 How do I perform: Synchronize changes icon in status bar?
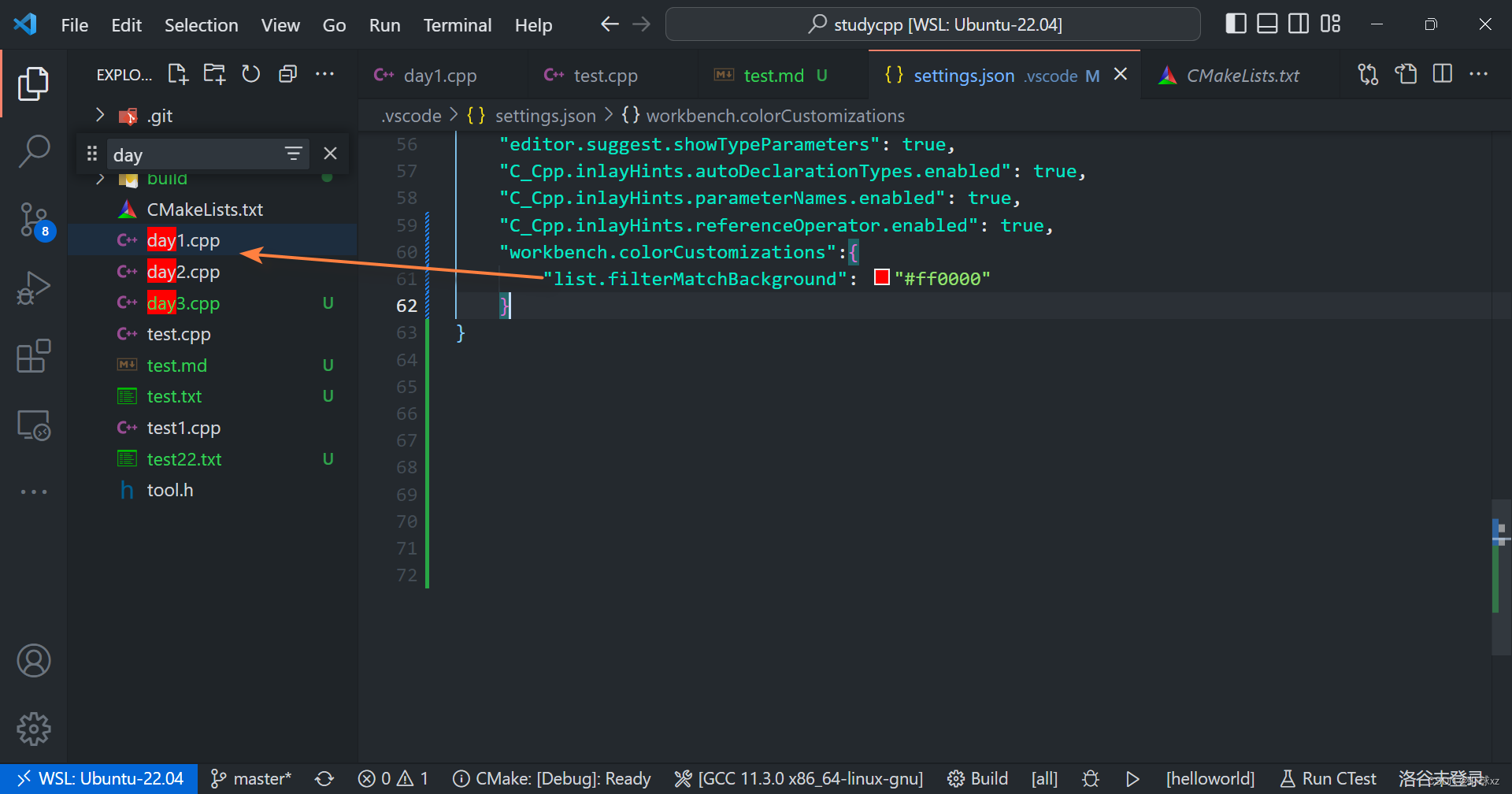pyautogui.click(x=324, y=778)
